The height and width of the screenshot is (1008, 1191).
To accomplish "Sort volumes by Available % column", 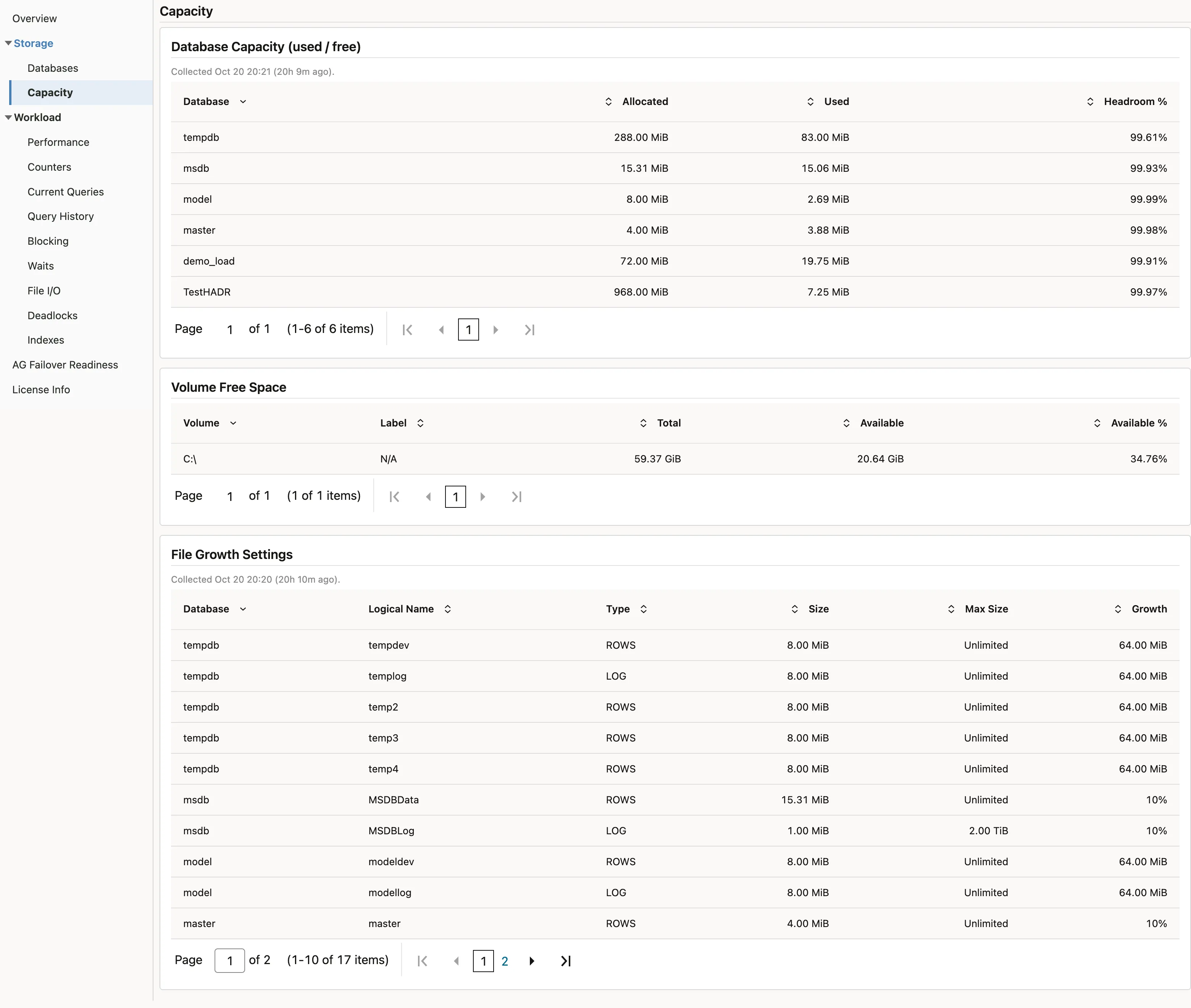I will point(1097,423).
